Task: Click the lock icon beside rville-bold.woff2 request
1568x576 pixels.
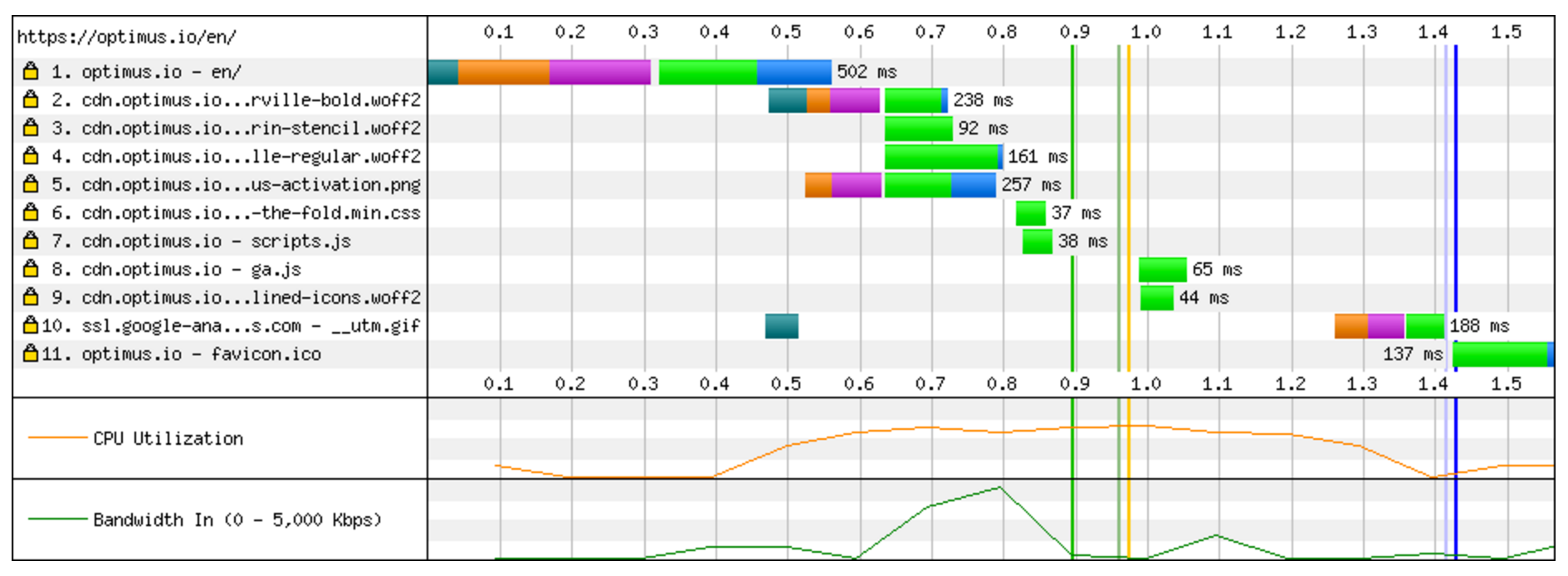Action: [31, 100]
